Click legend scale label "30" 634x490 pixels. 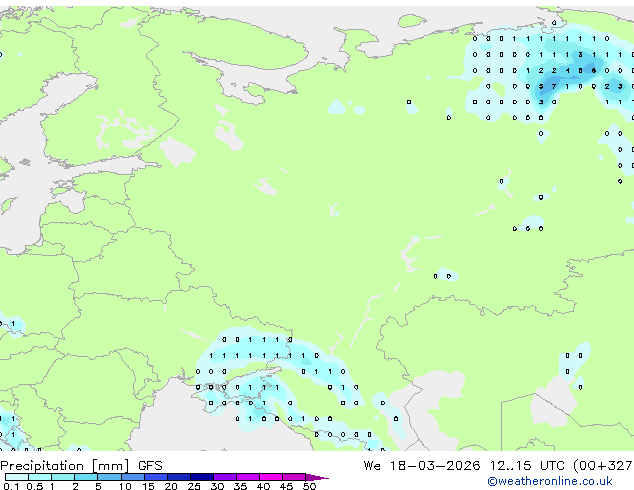pos(217,486)
